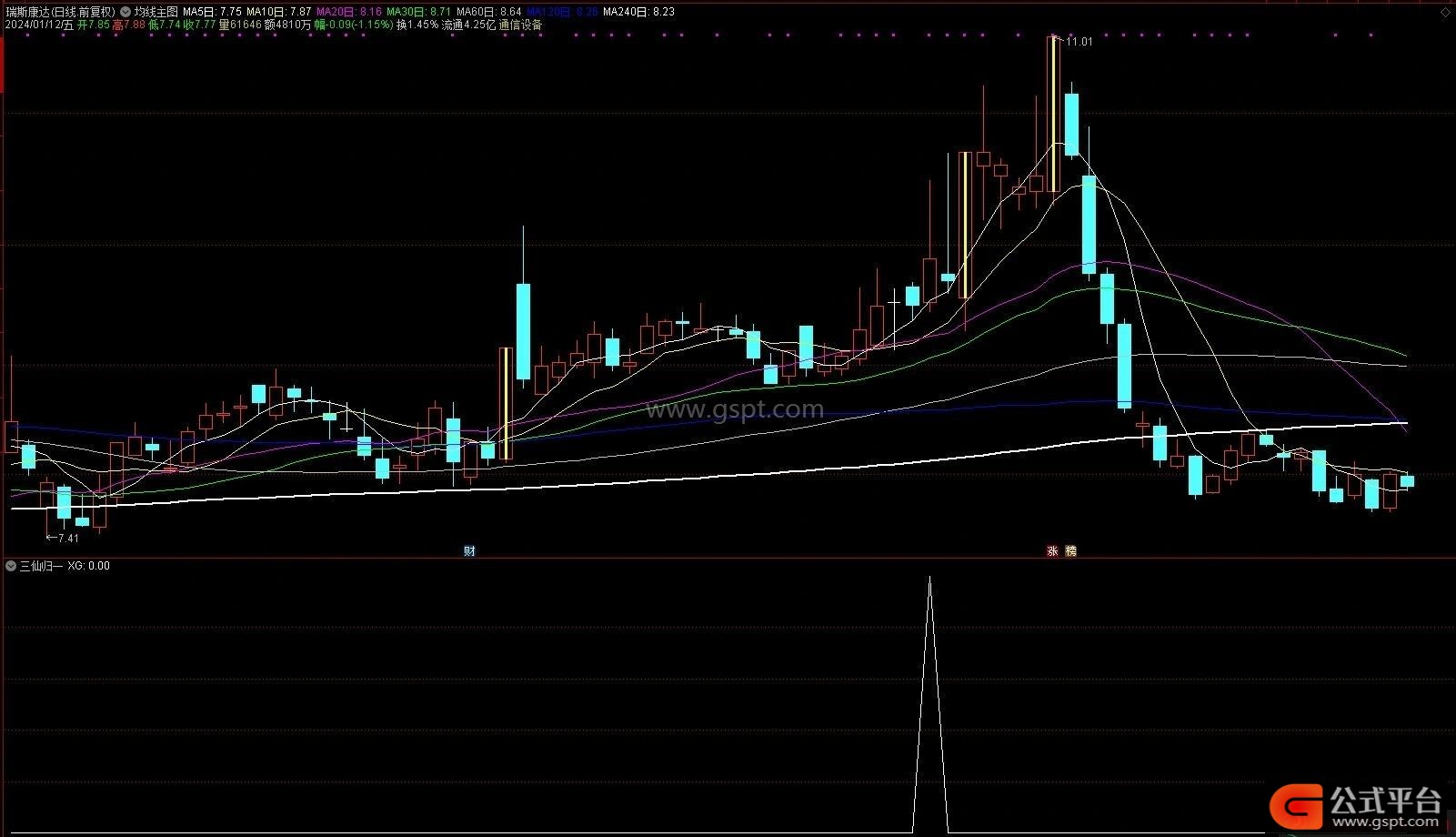The image size is (1456, 837).
Task: Expand the 均线主图 indicator dropdown arrow
Action: 126,12
